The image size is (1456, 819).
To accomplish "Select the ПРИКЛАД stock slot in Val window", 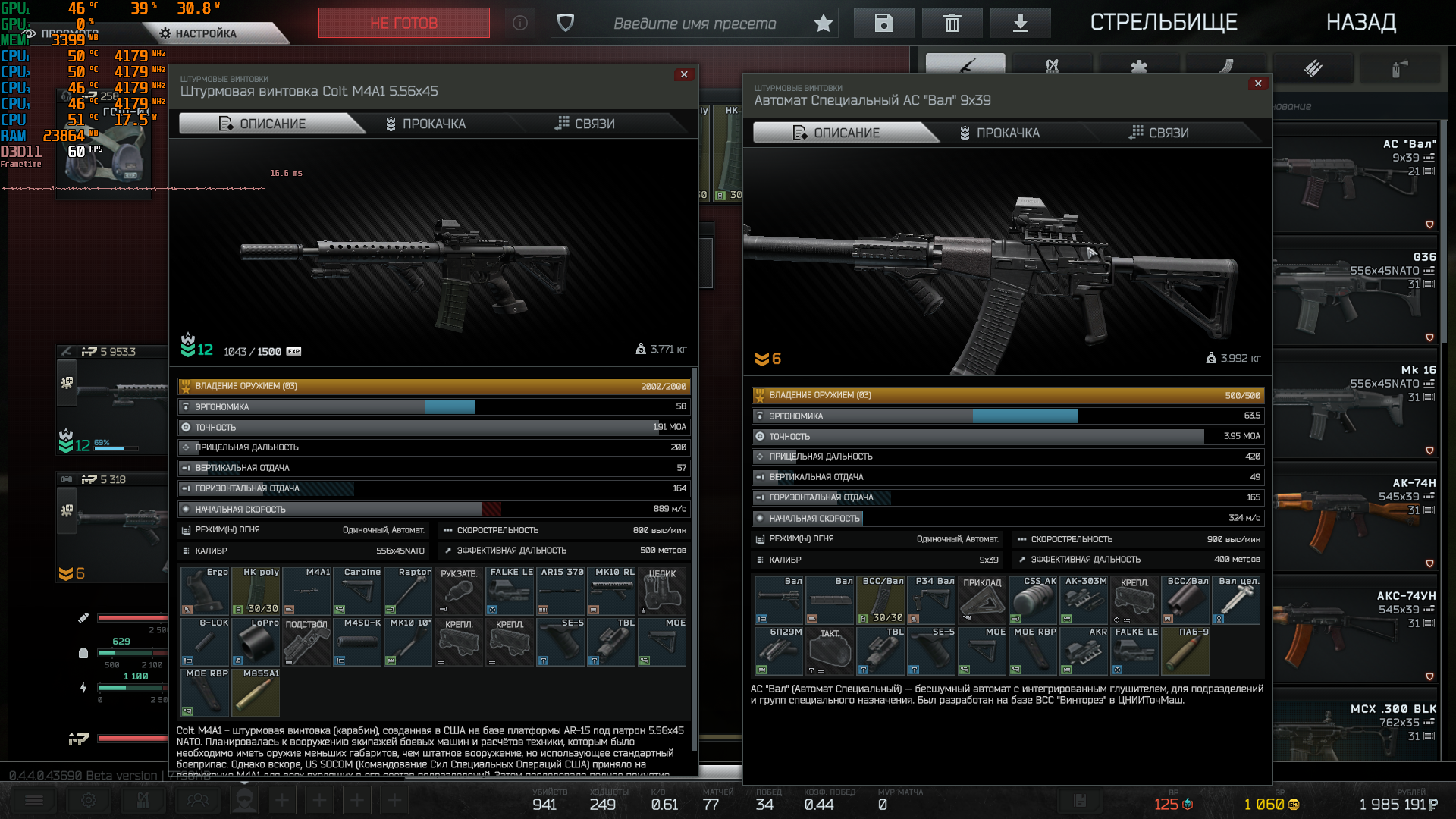I will pyautogui.click(x=982, y=600).
